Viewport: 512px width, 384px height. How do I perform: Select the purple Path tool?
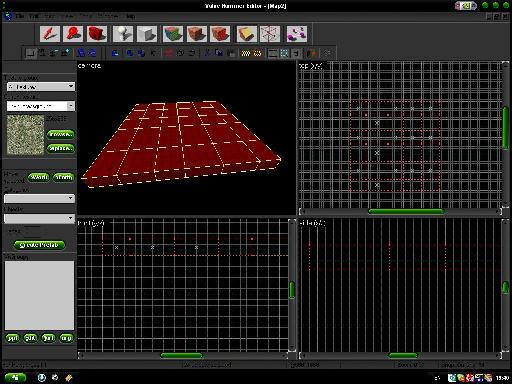point(297,34)
